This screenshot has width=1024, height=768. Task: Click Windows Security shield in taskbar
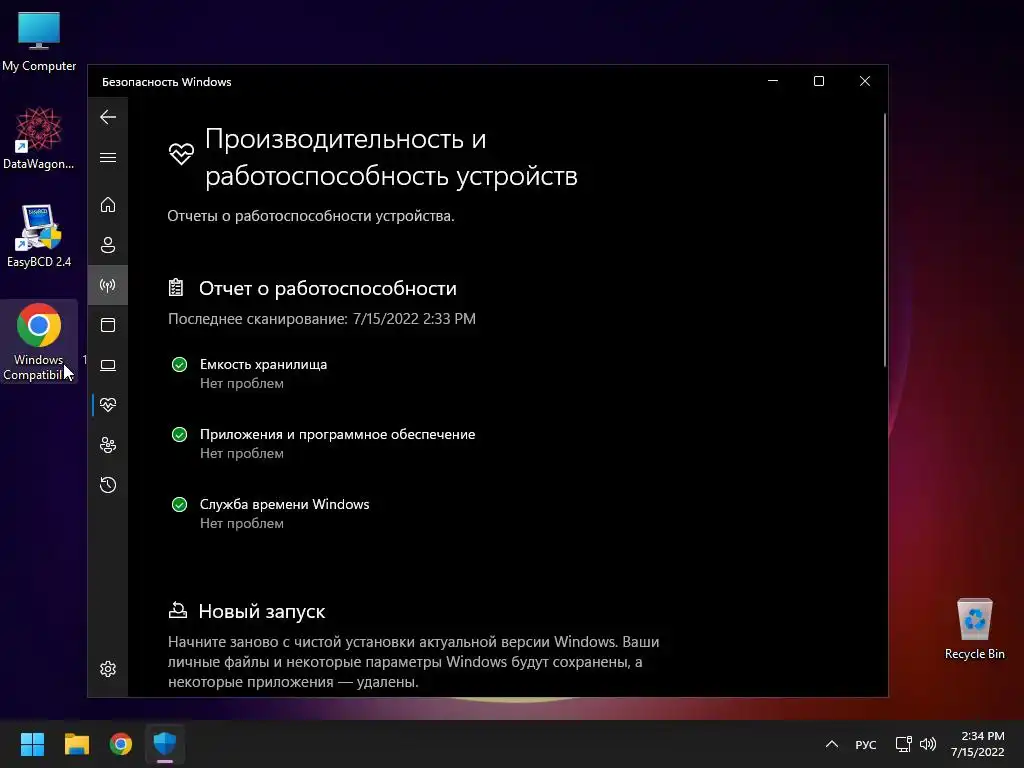[165, 744]
